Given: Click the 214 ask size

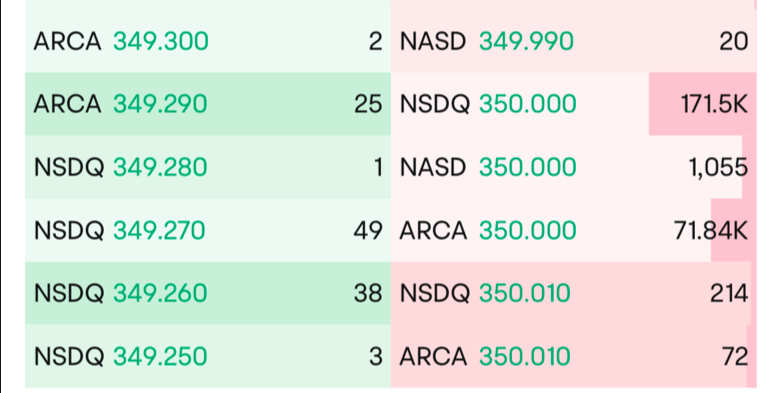Looking at the screenshot, I should pyautogui.click(x=729, y=293).
